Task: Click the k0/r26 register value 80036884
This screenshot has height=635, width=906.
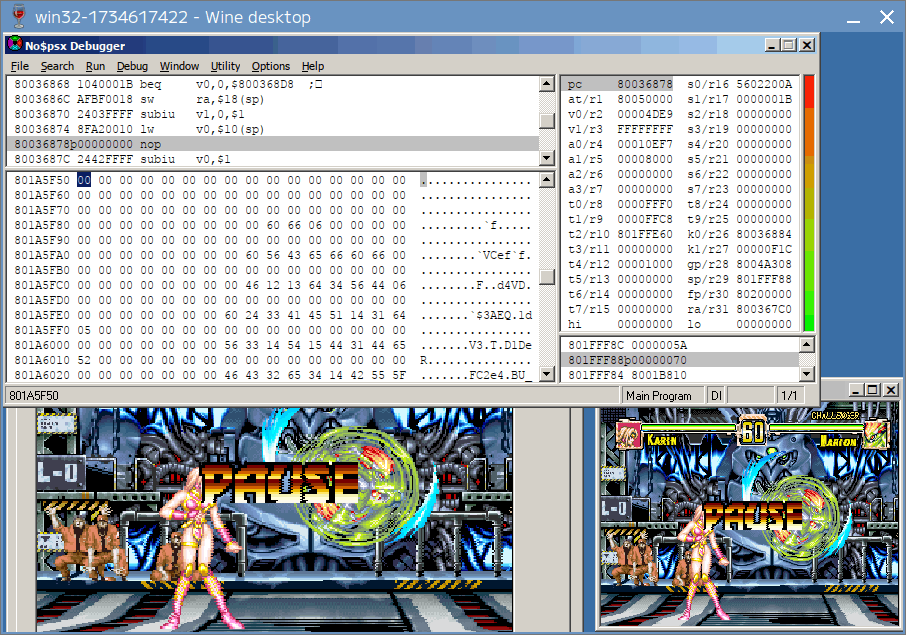Action: click(764, 235)
